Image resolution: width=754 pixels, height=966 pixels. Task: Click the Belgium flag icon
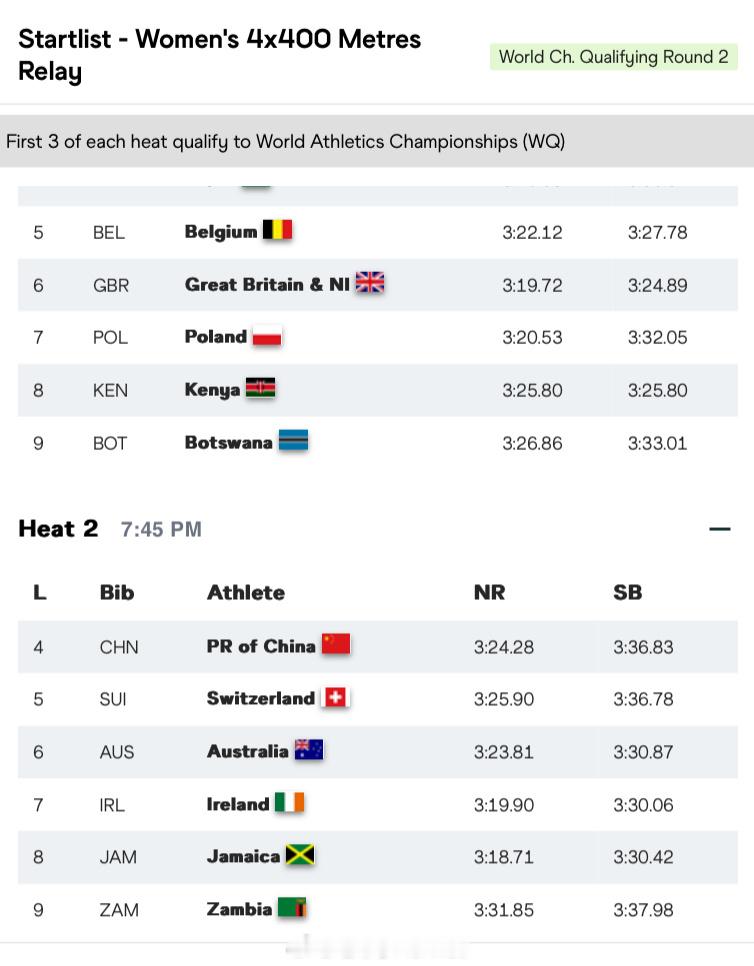(277, 230)
